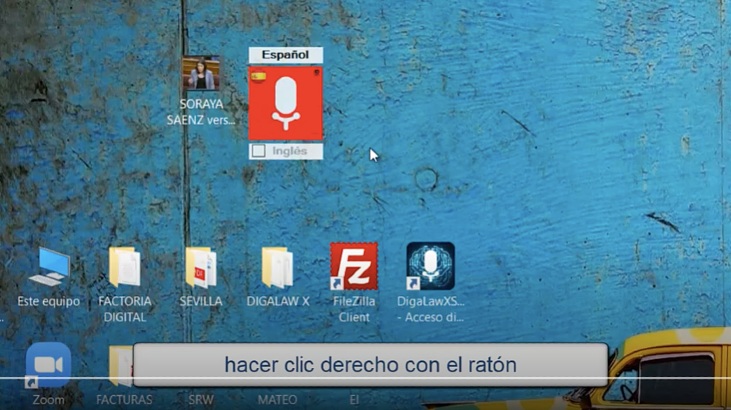Image resolution: width=731 pixels, height=410 pixels.
Task: Click the Español language label
Action: coord(285,55)
